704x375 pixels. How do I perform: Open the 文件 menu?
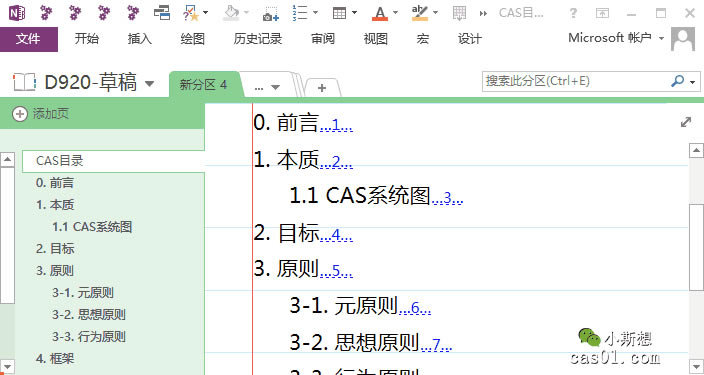(29, 39)
